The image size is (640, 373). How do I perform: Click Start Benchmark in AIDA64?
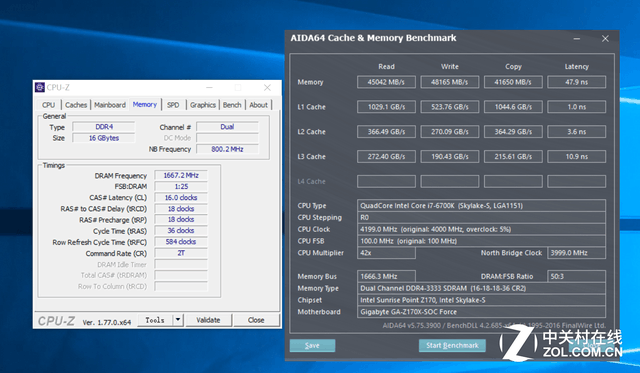tap(452, 346)
